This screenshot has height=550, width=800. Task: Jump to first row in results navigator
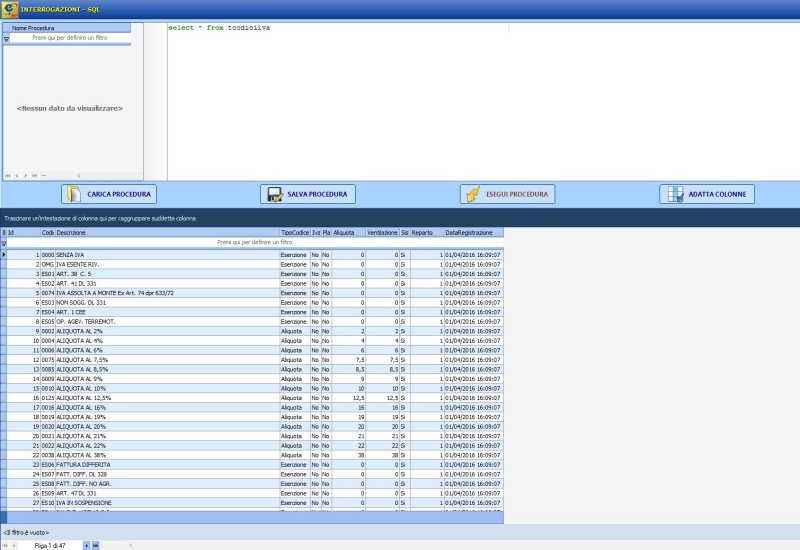pos(6,545)
